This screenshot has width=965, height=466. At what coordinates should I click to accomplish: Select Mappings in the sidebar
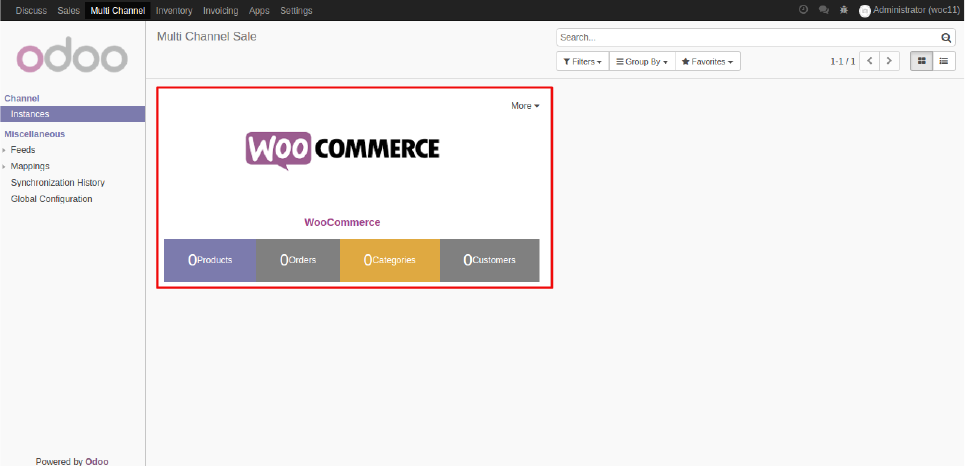tap(30, 166)
